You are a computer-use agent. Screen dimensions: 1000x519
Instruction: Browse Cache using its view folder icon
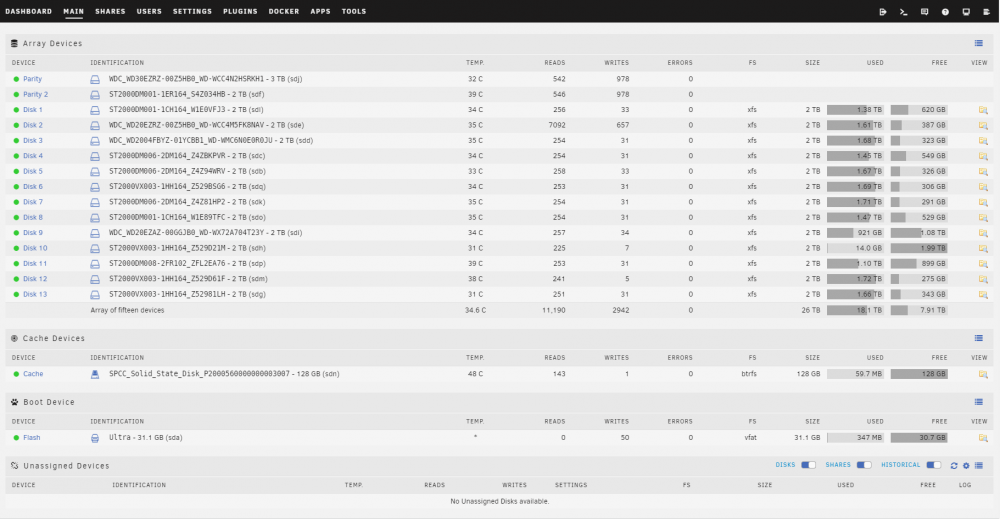click(983, 374)
